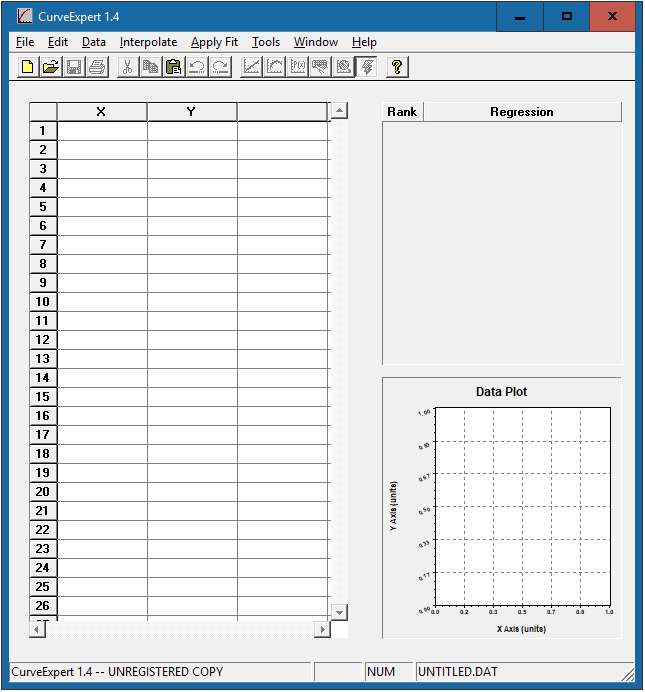Click the Data Plot title text
645x692 pixels.
(502, 392)
